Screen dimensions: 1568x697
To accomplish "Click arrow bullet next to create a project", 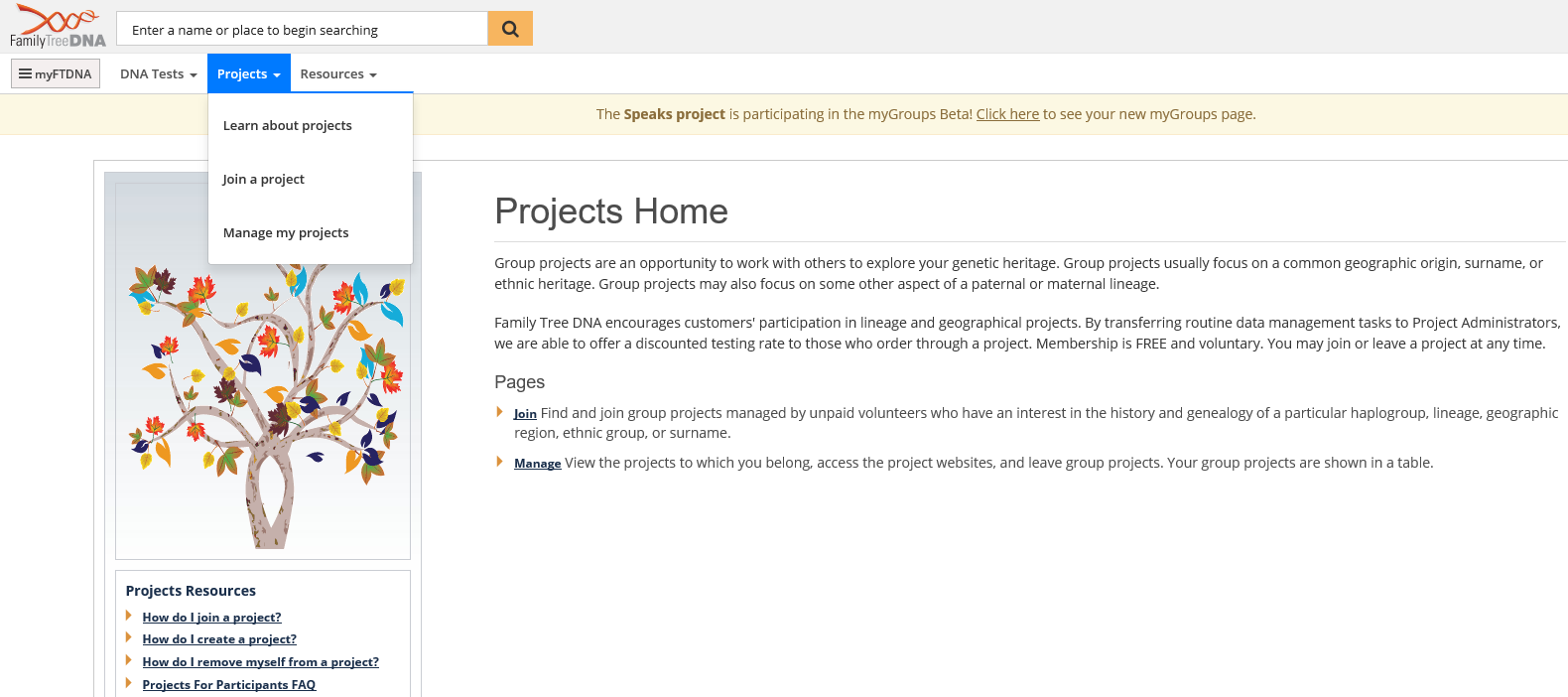I will click(x=128, y=638).
